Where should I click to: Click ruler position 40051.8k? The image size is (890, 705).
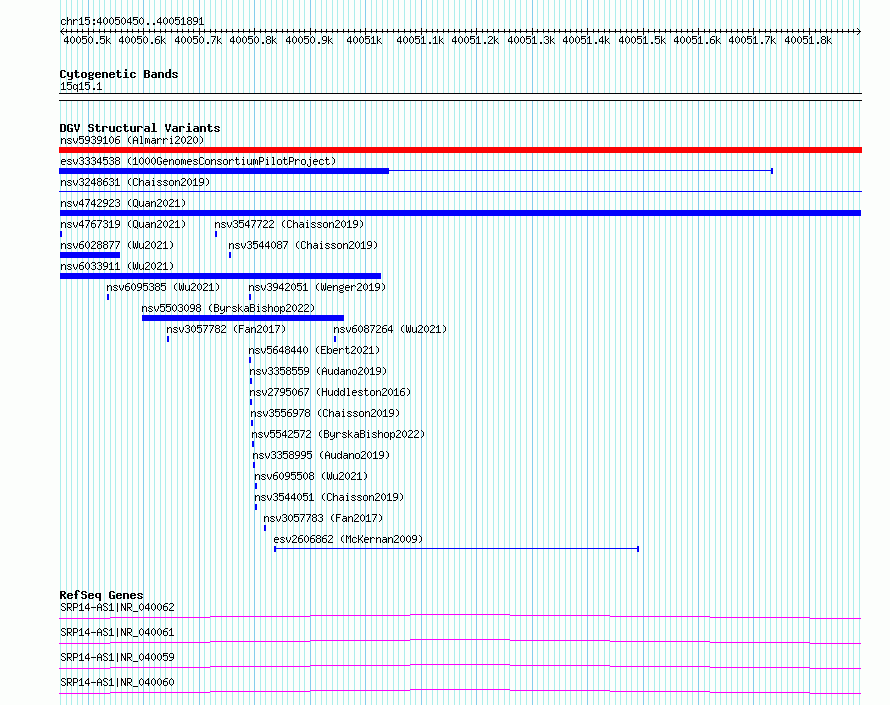(x=808, y=40)
